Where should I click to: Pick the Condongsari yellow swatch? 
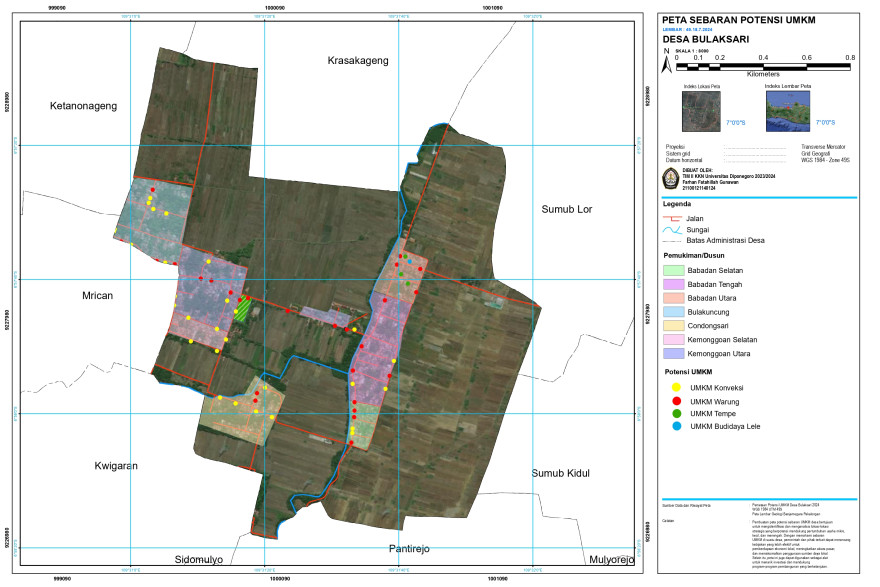click(676, 325)
